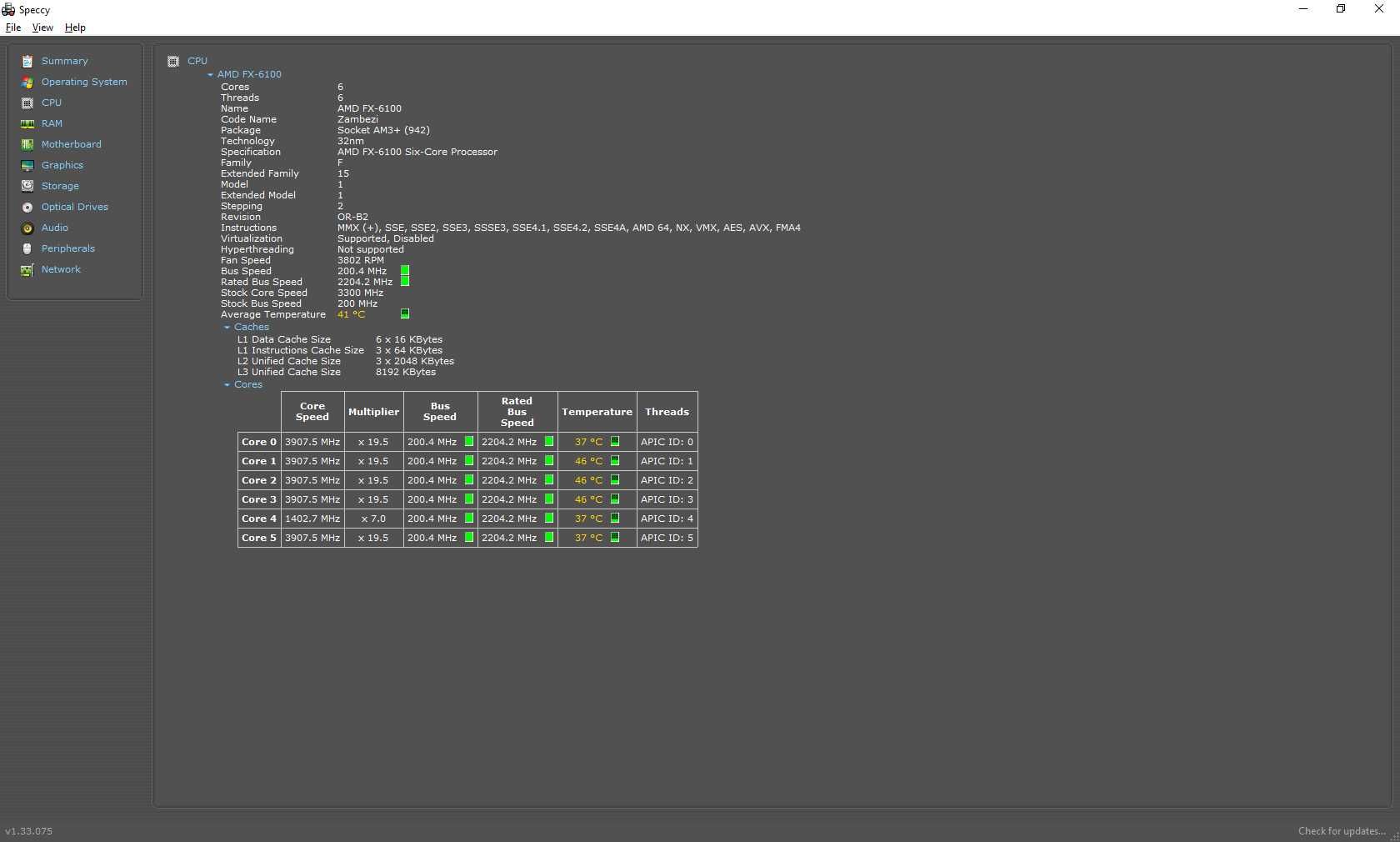Click the CPU heading label
Screen dimensions: 1400x842
(x=197, y=61)
